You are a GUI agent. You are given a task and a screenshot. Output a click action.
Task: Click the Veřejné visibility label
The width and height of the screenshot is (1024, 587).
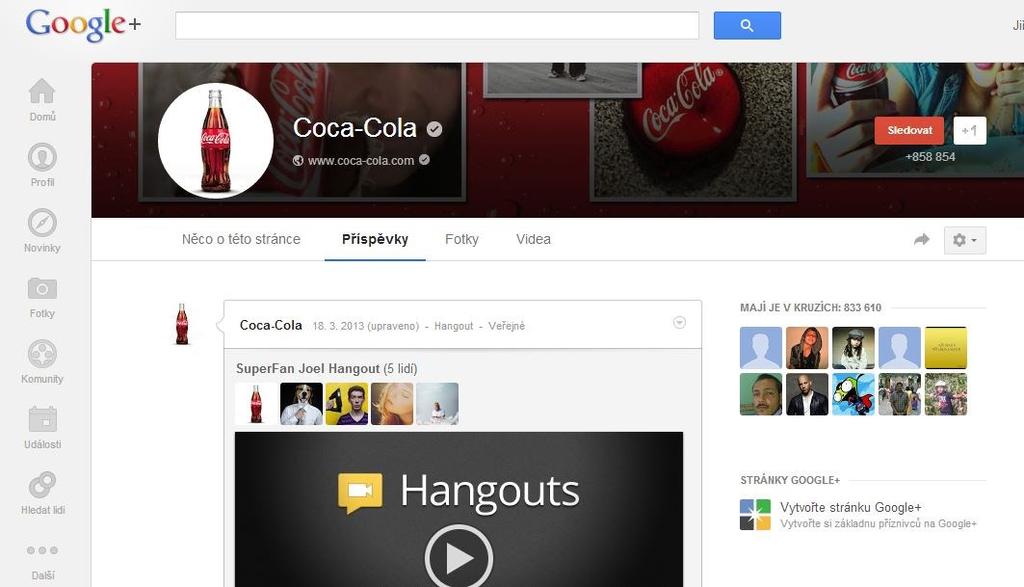click(x=507, y=326)
